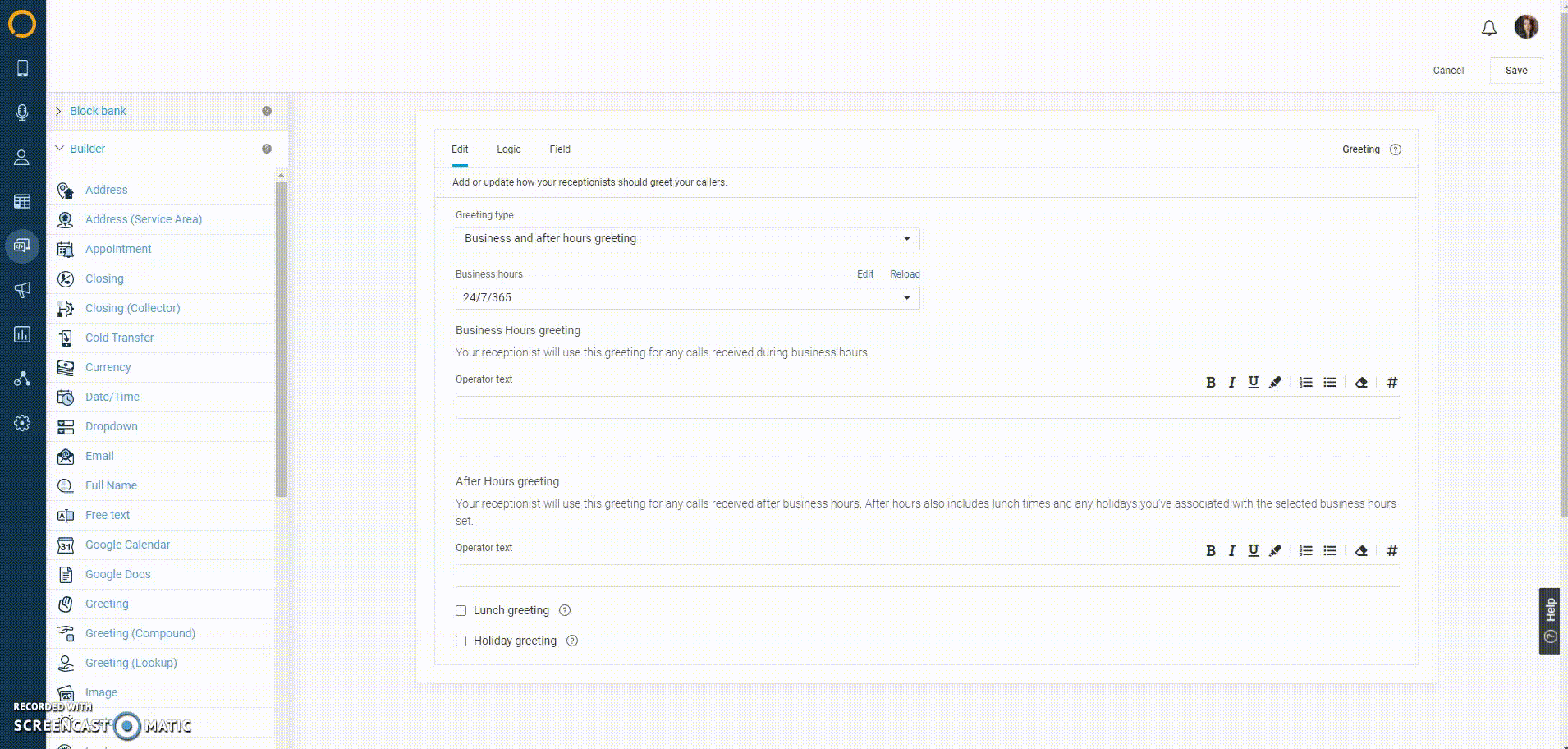The image size is (1568, 749).
Task: Open the Greeting type dropdown
Action: (x=687, y=239)
